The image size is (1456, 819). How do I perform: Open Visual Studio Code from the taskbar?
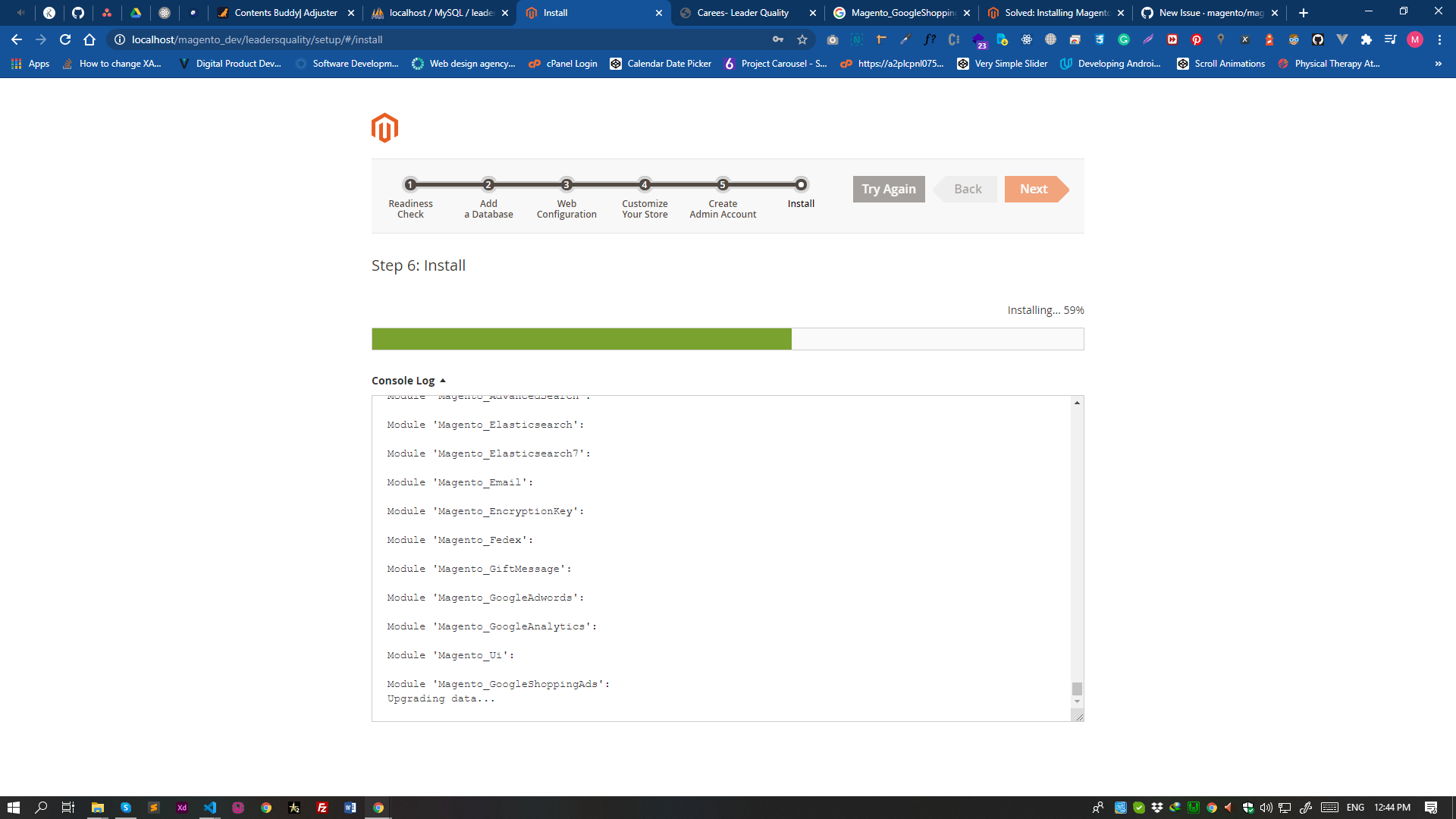click(210, 807)
